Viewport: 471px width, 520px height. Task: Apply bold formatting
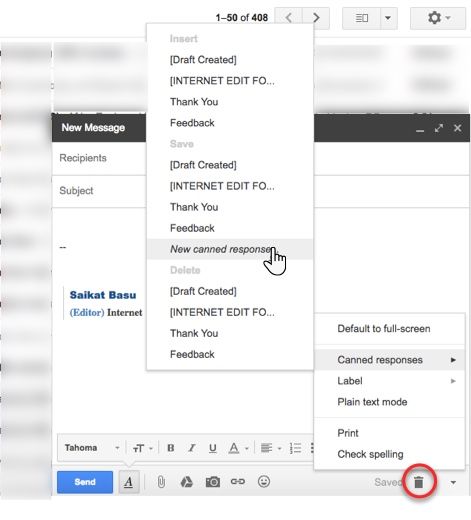point(171,448)
